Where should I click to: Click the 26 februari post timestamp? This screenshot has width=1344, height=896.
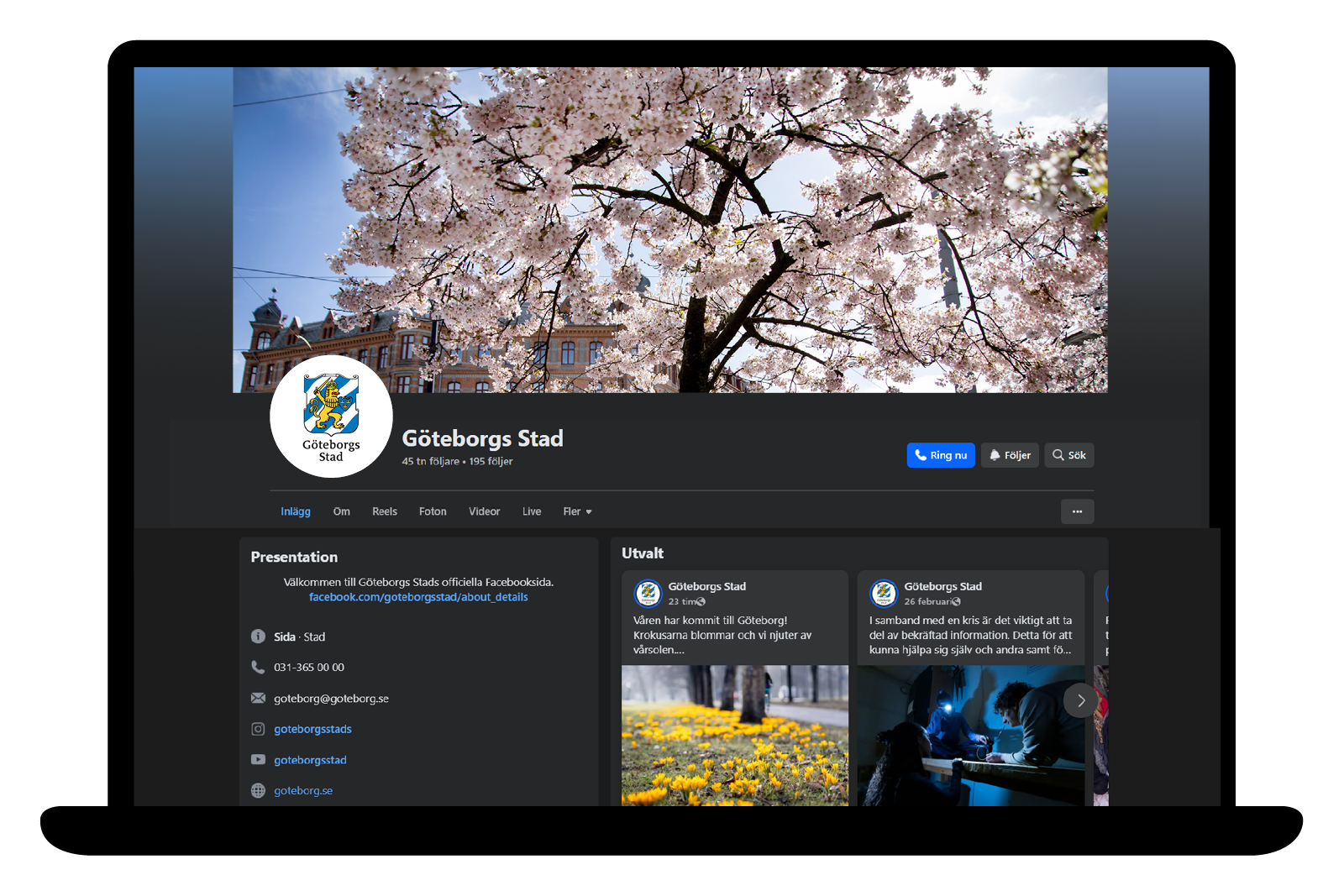927,601
